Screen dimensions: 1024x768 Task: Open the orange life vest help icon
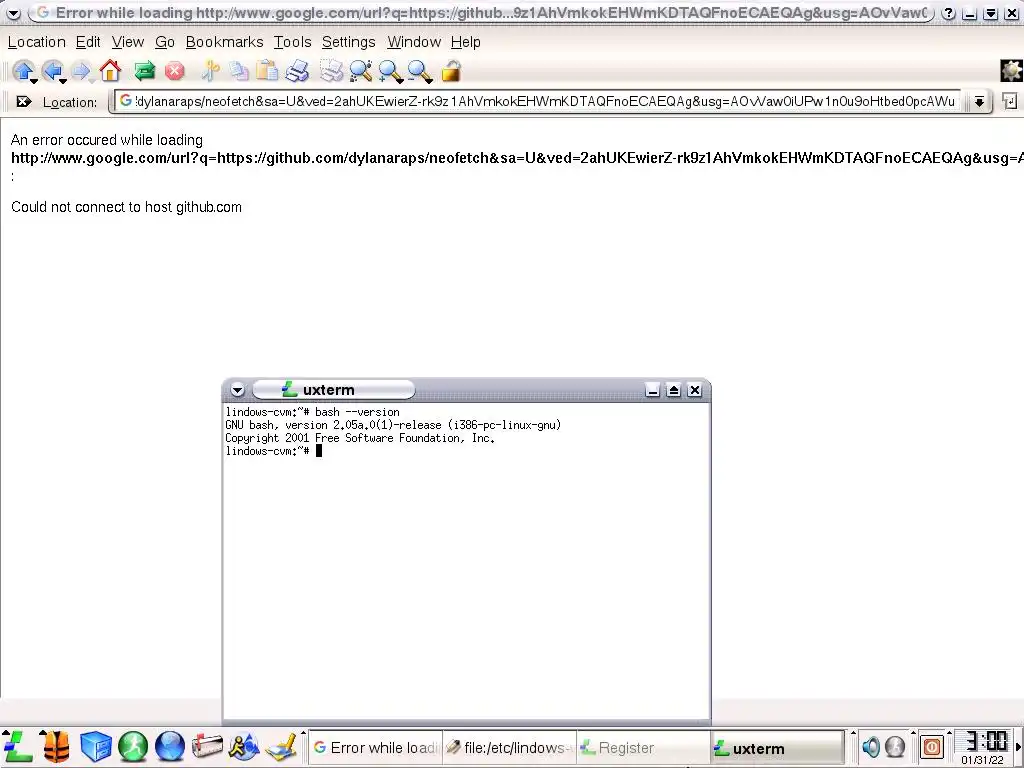tap(57, 746)
